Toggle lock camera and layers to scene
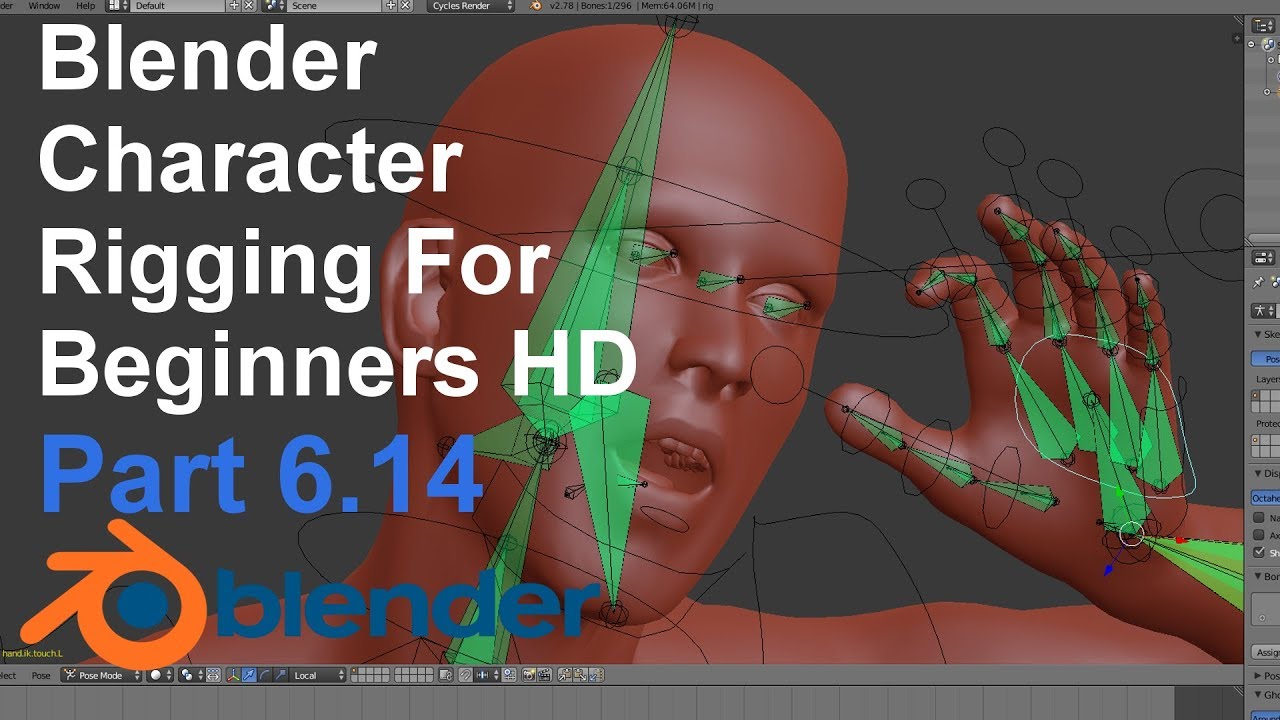The width and height of the screenshot is (1280, 720). point(444,676)
